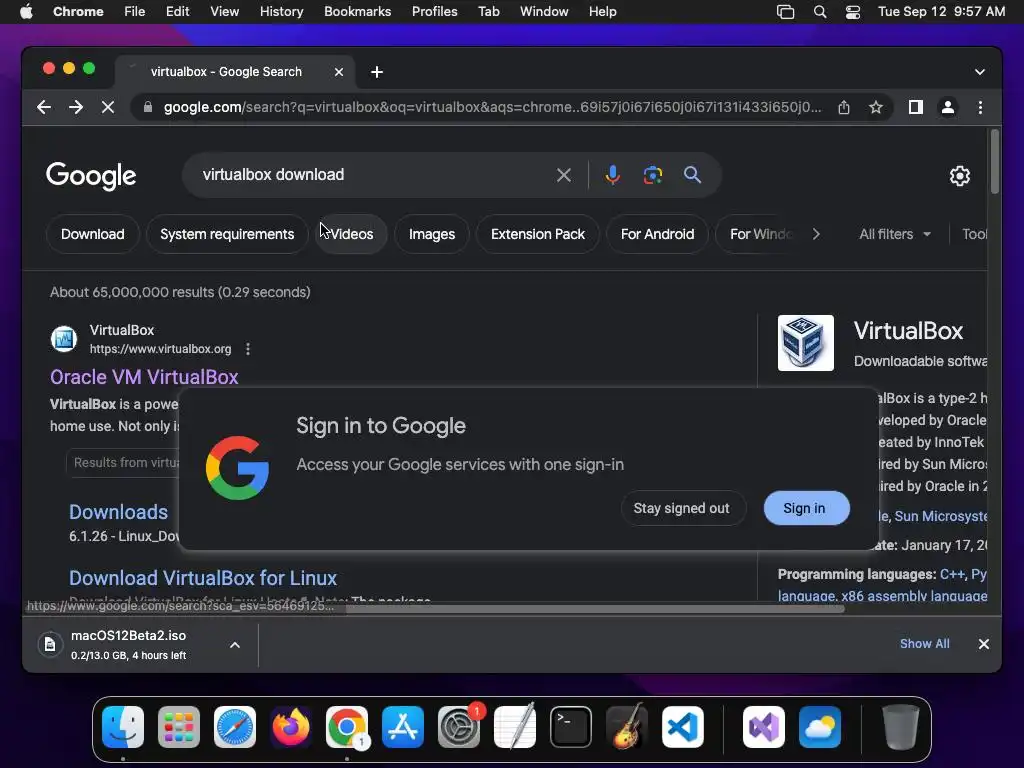This screenshot has height=768, width=1024.
Task: Open the Bookmarks menu
Action: click(357, 12)
